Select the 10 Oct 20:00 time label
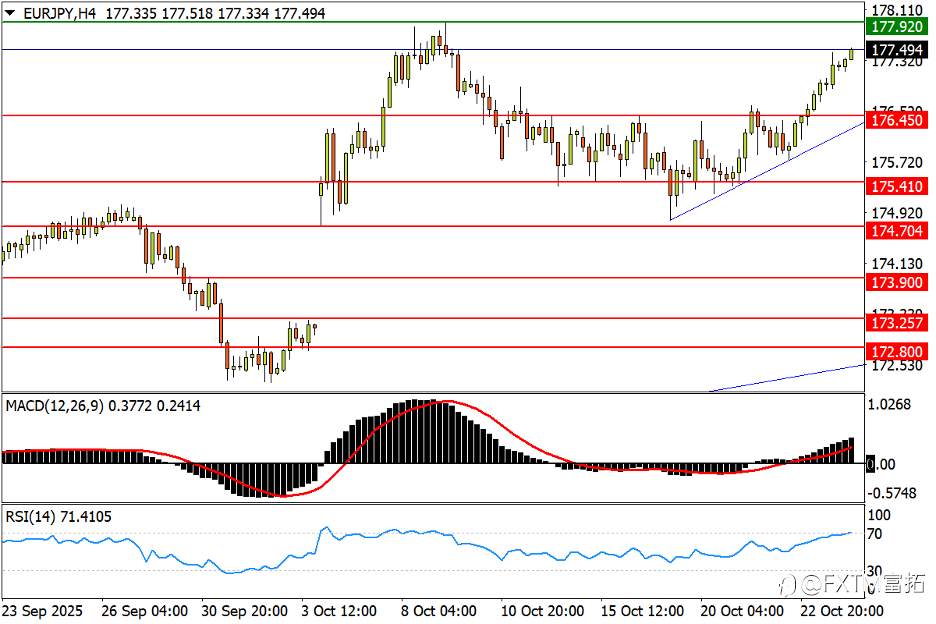 542,611
